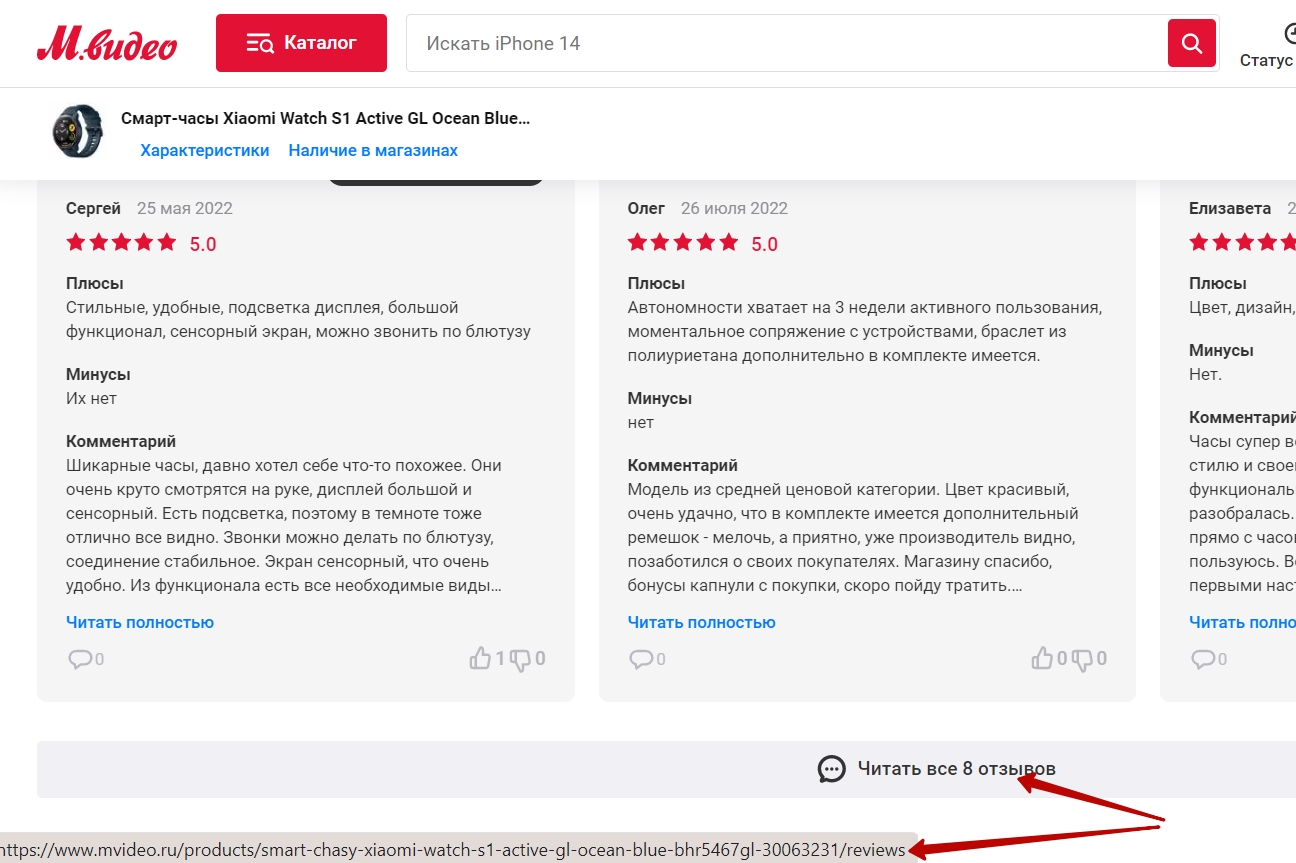1296x863 pixels.
Task: Open the Каталог menu
Action: pos(301,43)
